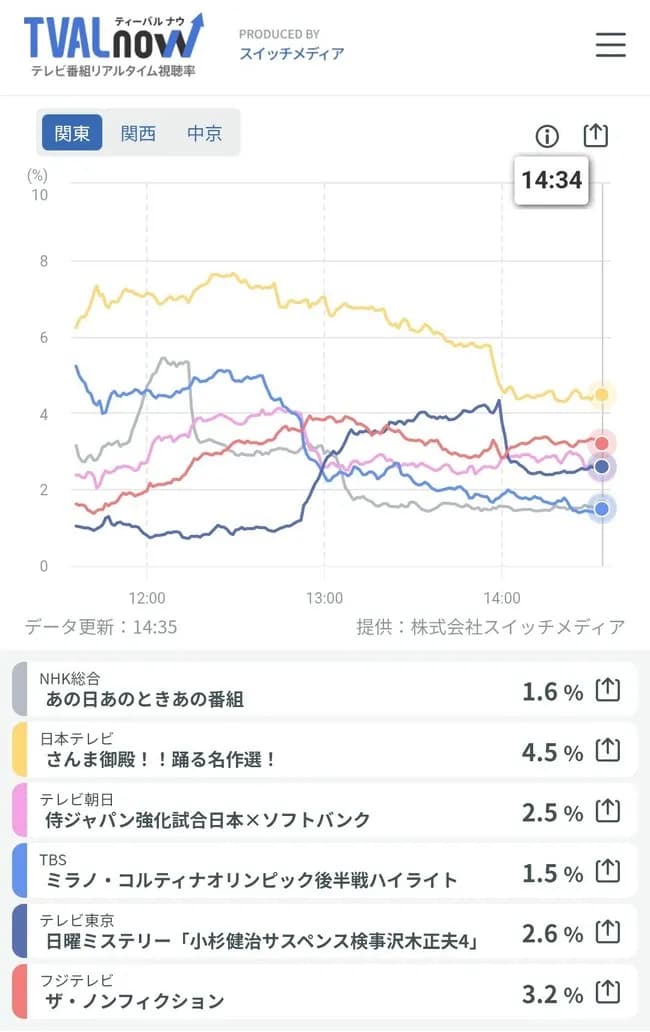Expand the 日本テレビ program entry
The width and height of the screenshot is (650, 1032).
300,749
